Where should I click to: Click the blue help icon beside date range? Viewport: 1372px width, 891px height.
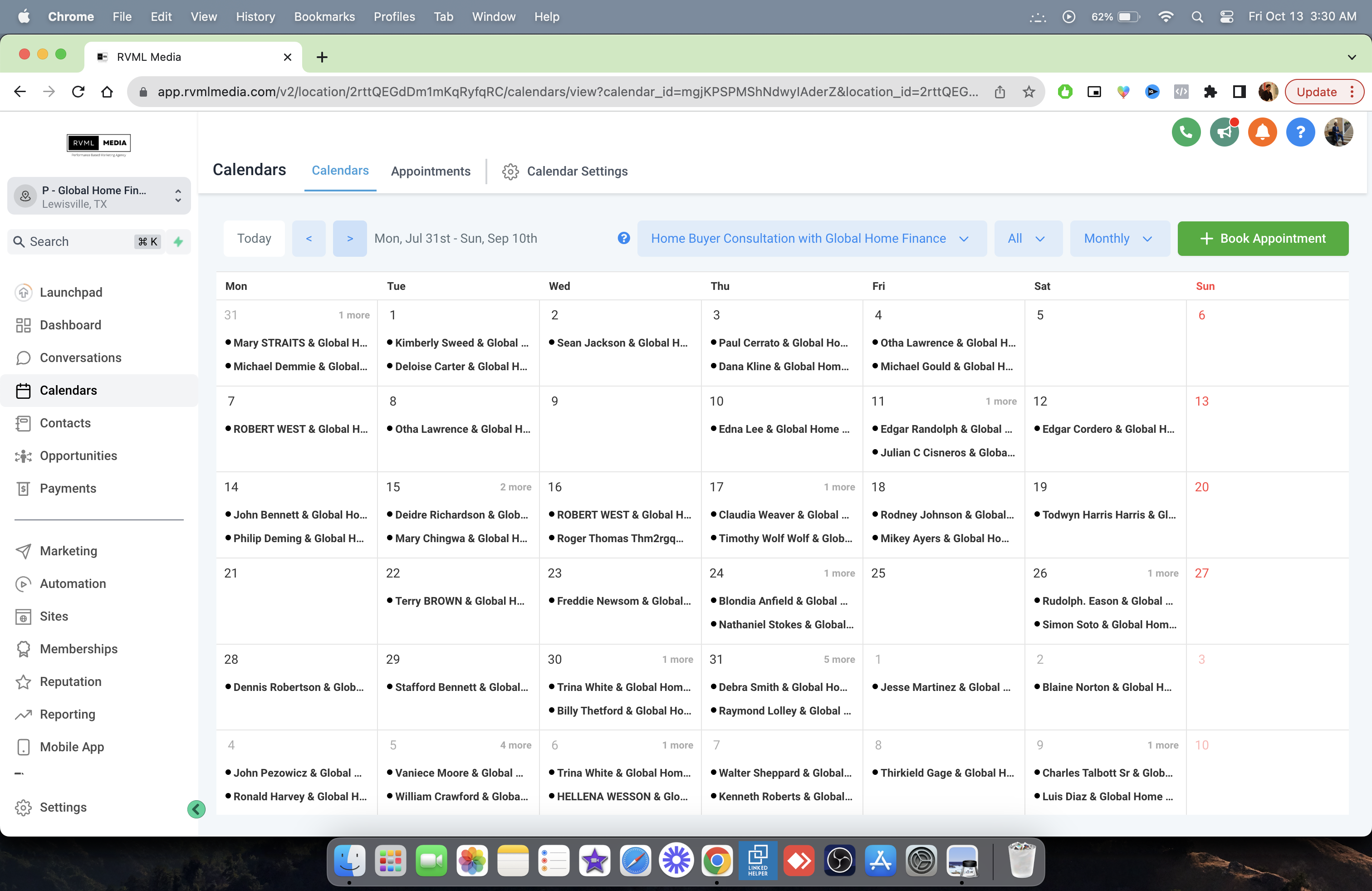tap(624, 239)
